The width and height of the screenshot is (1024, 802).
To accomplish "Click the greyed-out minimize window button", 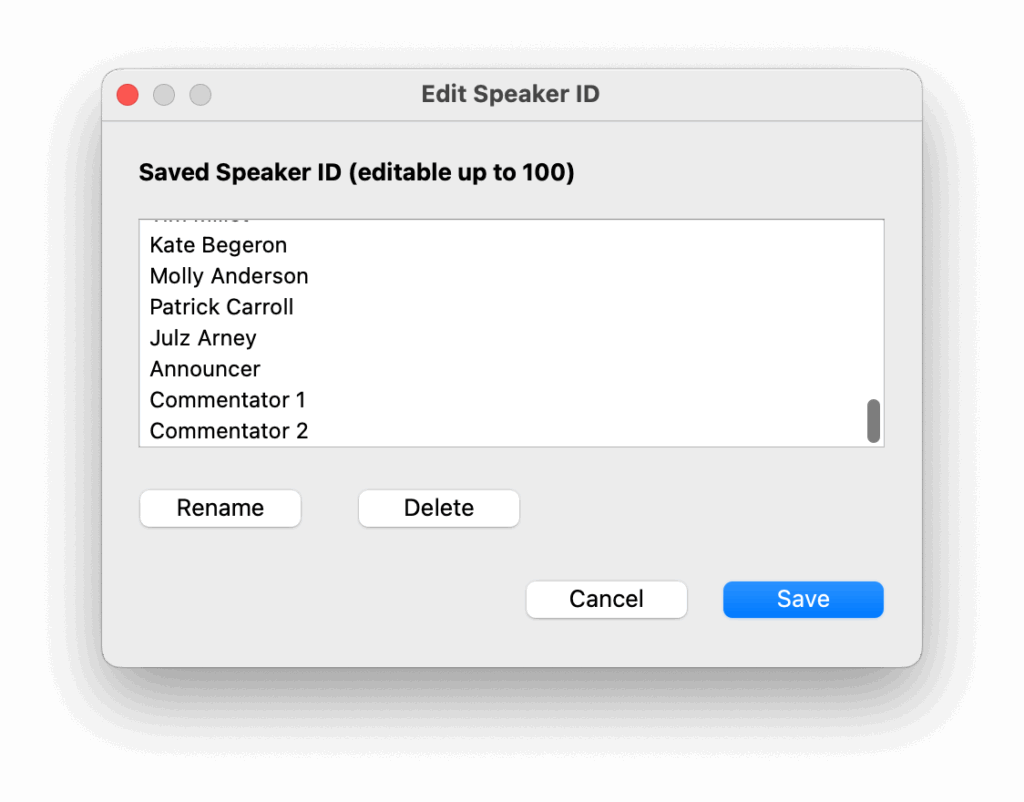I will pos(164,95).
